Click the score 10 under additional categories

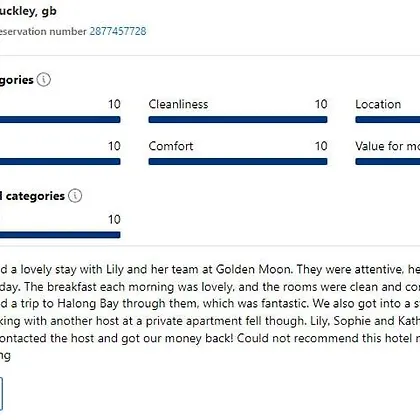tap(114, 220)
